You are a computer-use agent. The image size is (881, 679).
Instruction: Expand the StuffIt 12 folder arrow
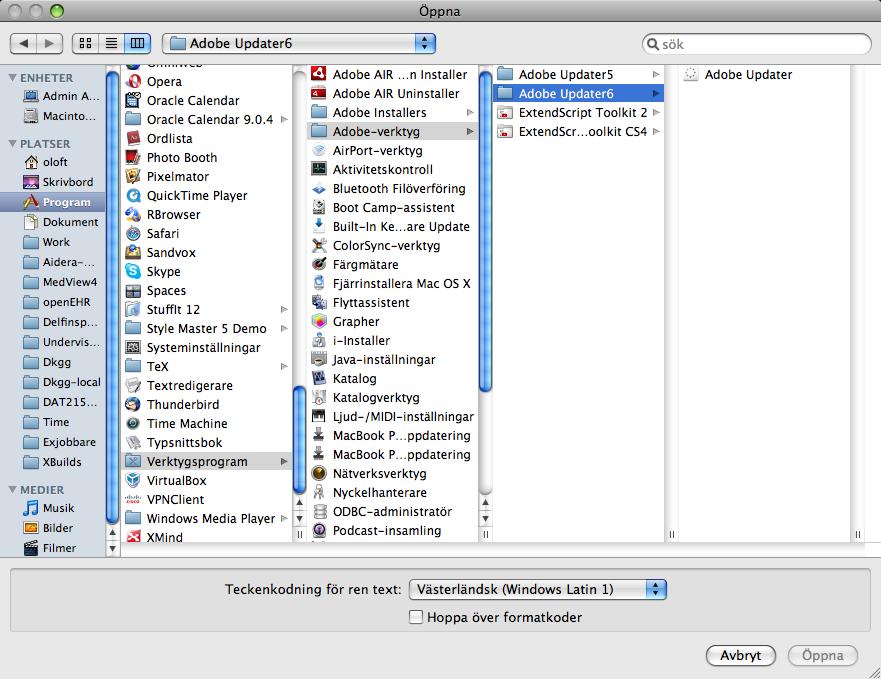tap(284, 309)
